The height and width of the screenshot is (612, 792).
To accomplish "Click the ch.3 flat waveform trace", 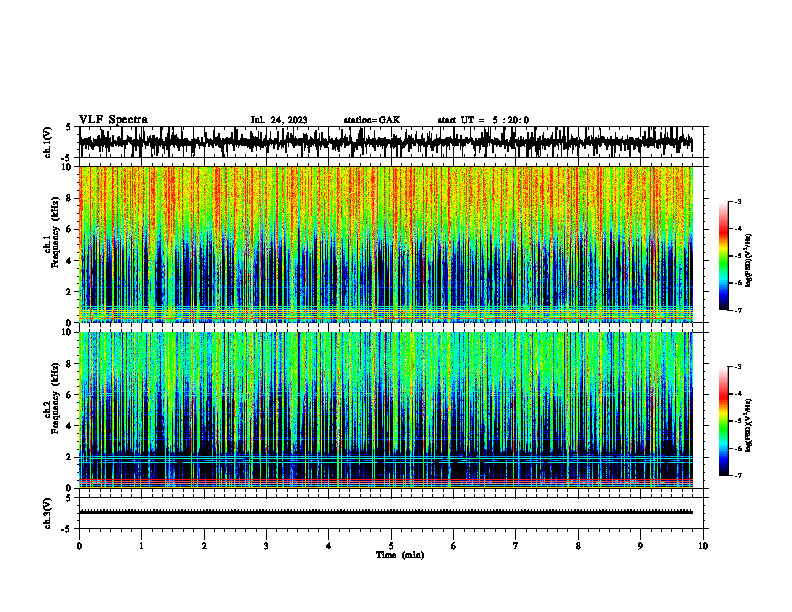I will point(386,512).
